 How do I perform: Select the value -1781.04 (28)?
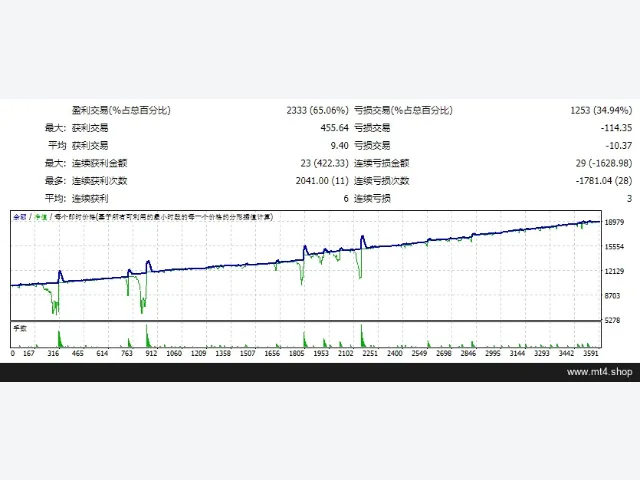point(604,181)
